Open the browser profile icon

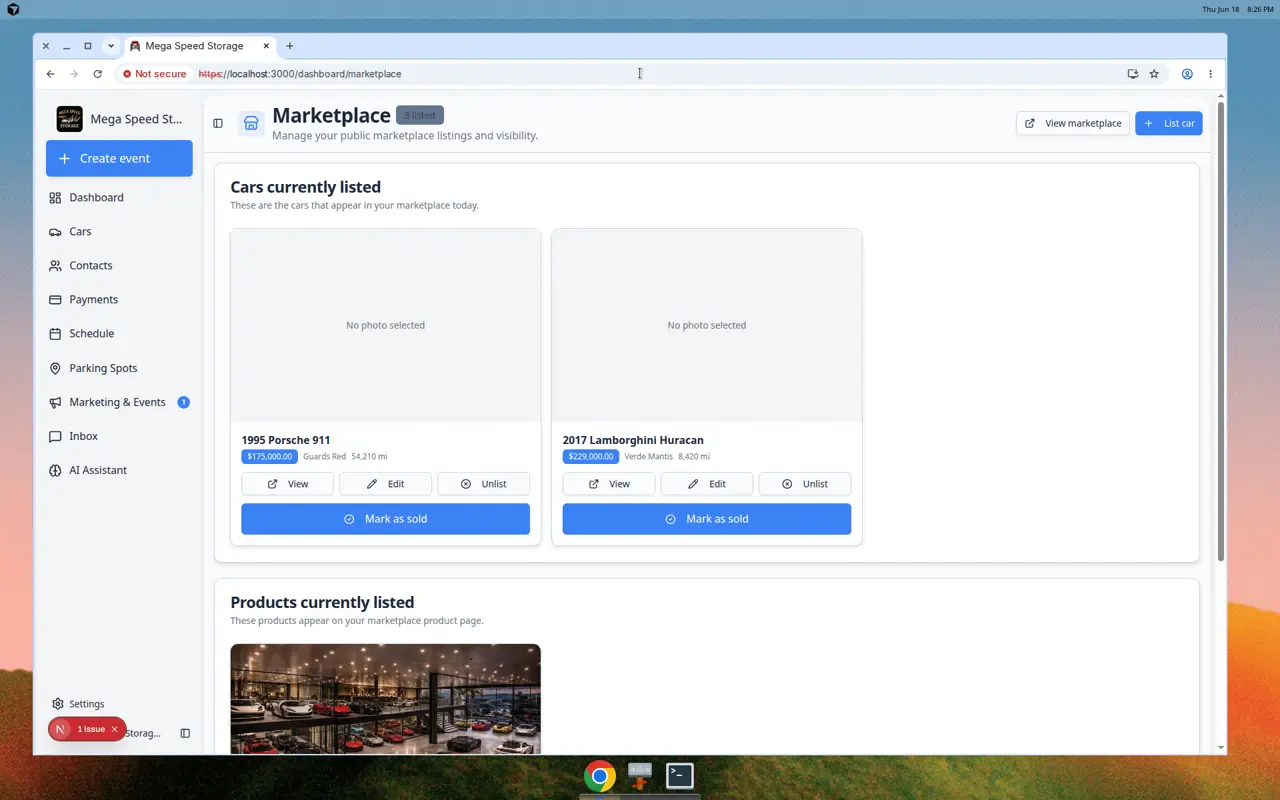tap(1187, 74)
